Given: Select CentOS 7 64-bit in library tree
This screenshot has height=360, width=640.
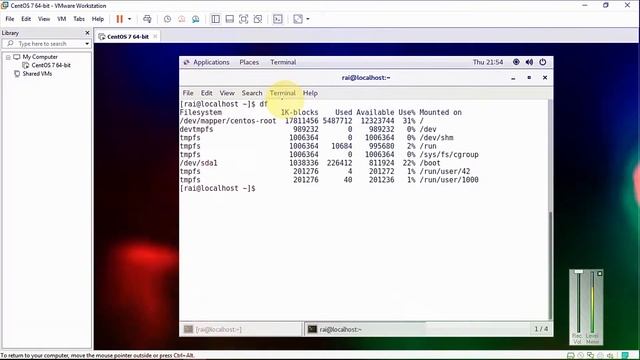Looking at the screenshot, I should [51, 65].
